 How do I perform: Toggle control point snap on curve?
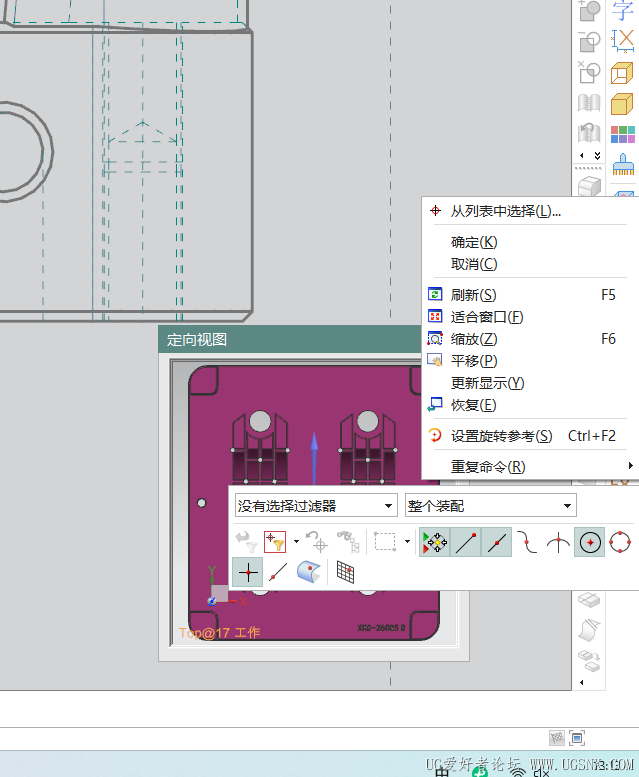tap(527, 542)
